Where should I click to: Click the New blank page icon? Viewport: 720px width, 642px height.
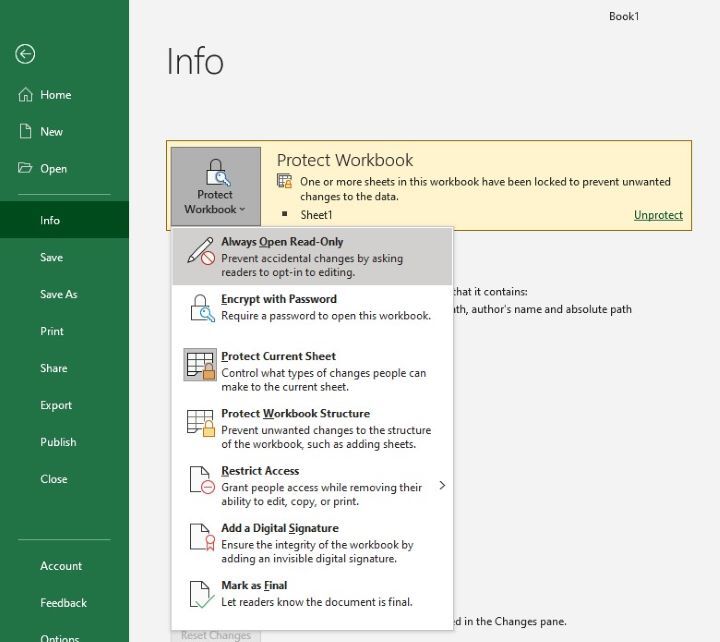click(x=25, y=131)
